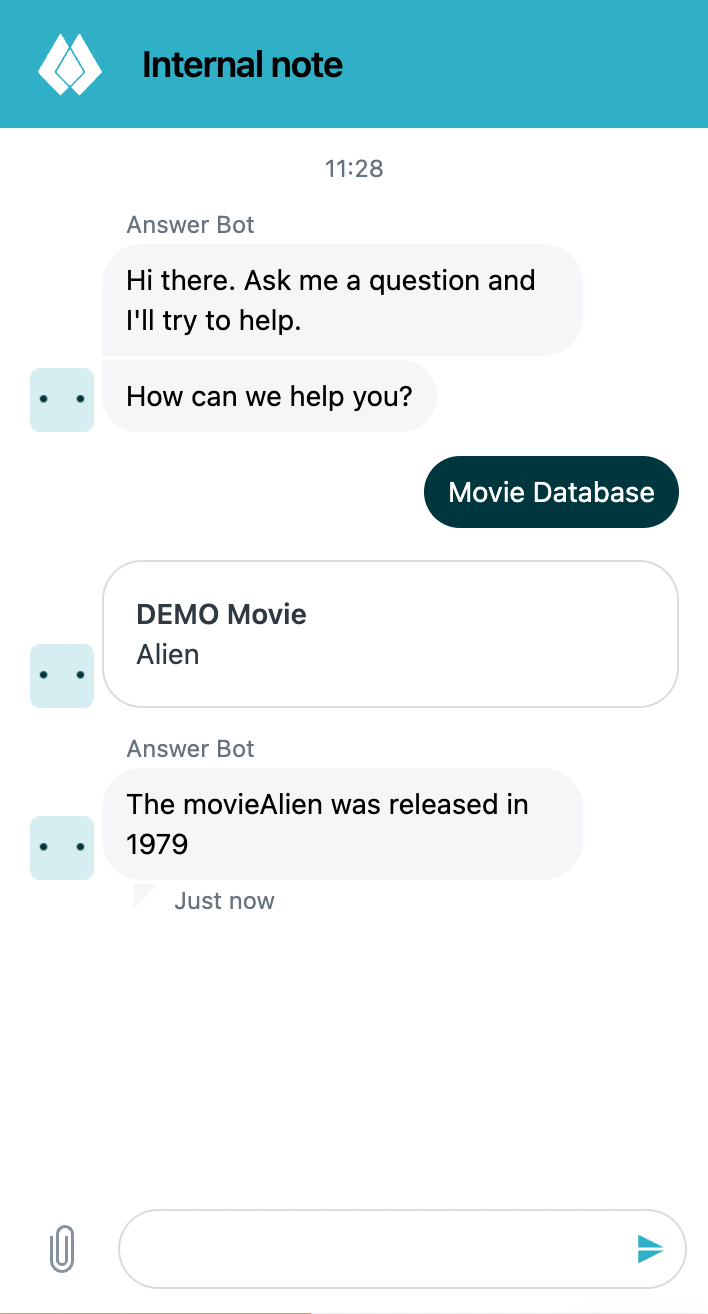Click bot avatar next to 'How can we help you?'
Screen dimensions: 708x1314
62,400
